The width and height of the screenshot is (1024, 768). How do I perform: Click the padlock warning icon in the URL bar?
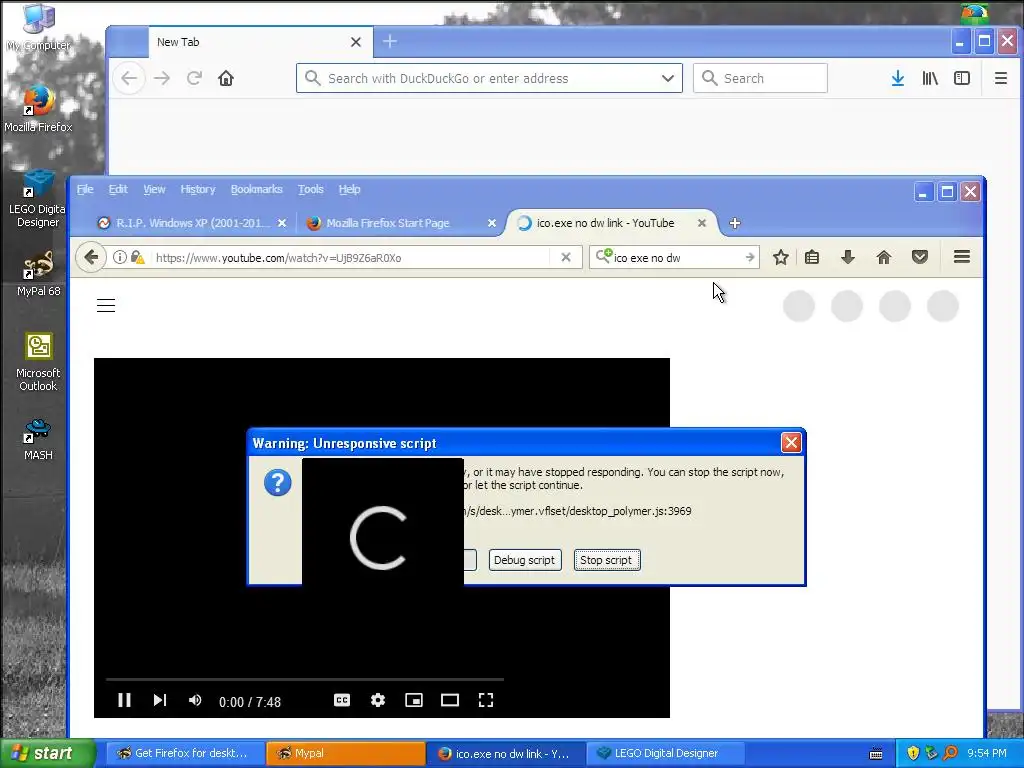[x=137, y=257]
